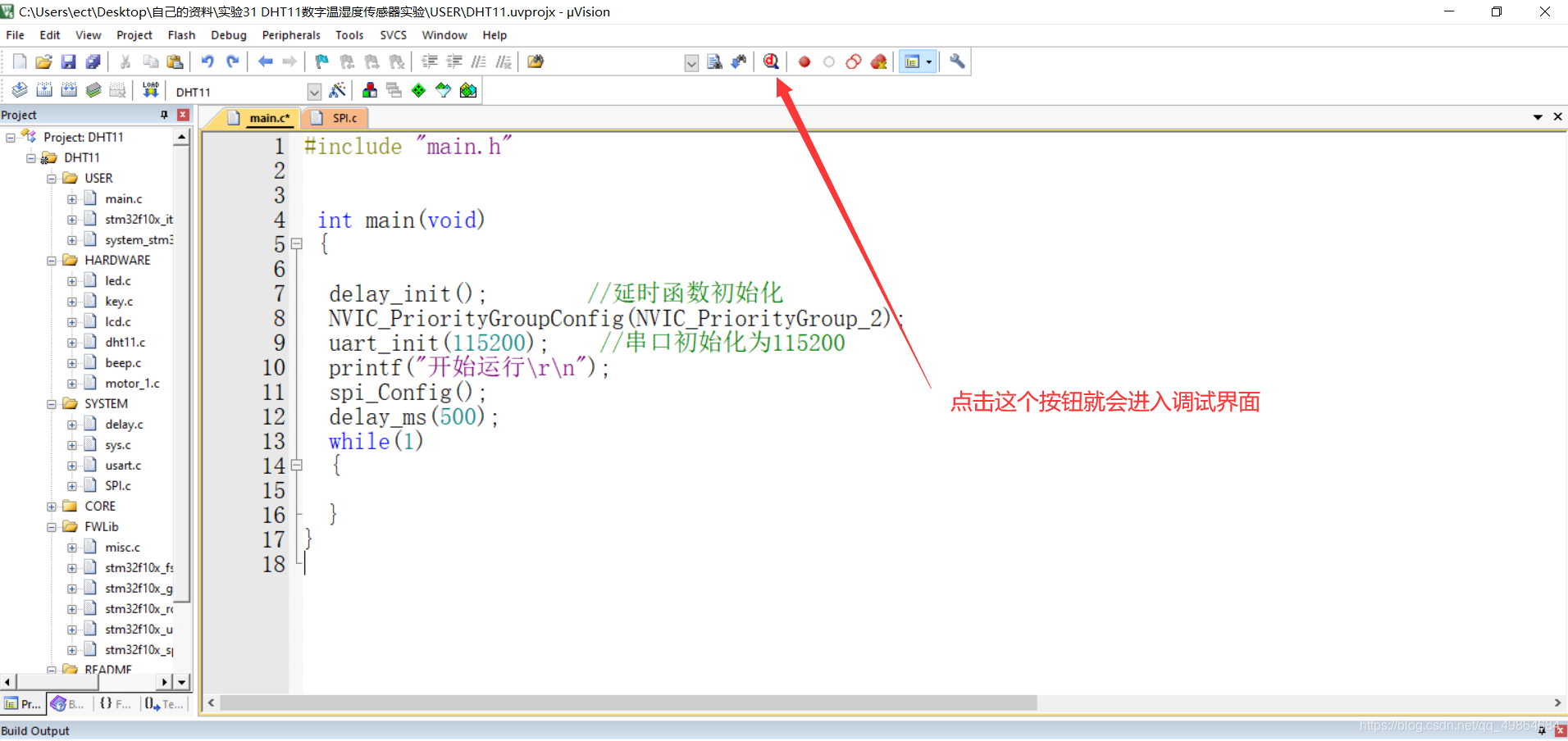Screen dimensions: 1568x741
Task: Collapse the HARDWARE folder
Action: point(52,261)
